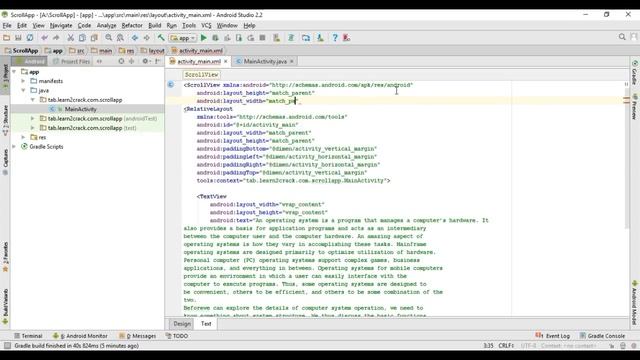Open the Messages tool window
The width and height of the screenshot is (640, 360).
[138, 336]
